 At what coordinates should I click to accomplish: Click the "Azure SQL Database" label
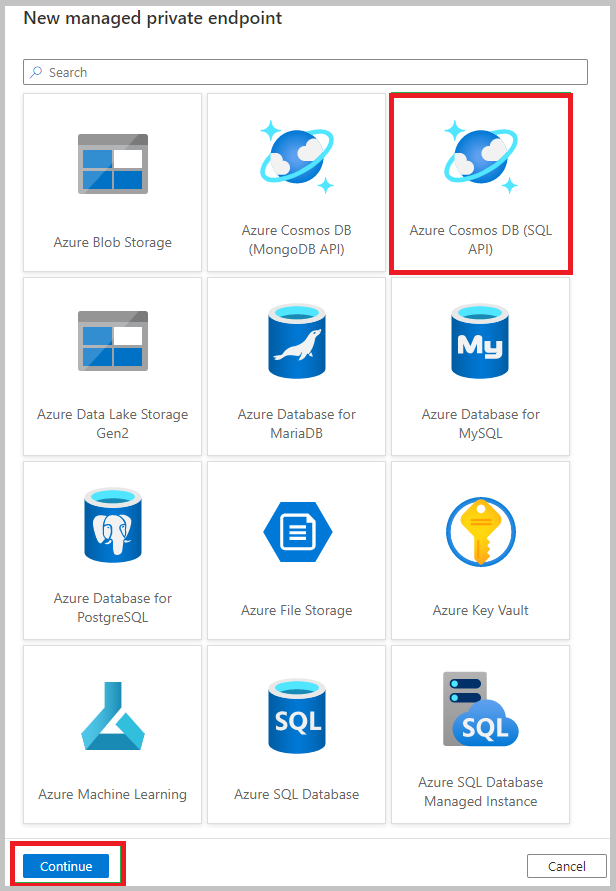click(297, 794)
